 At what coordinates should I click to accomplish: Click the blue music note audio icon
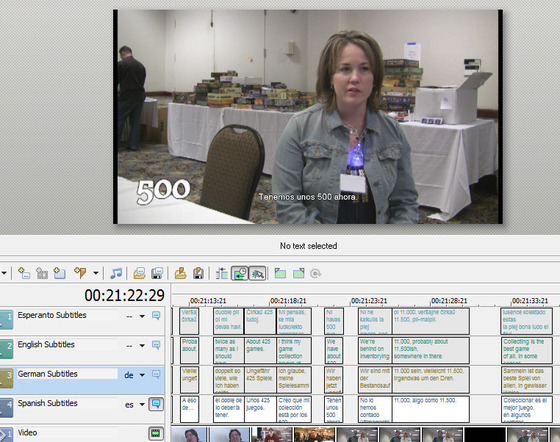point(116,273)
